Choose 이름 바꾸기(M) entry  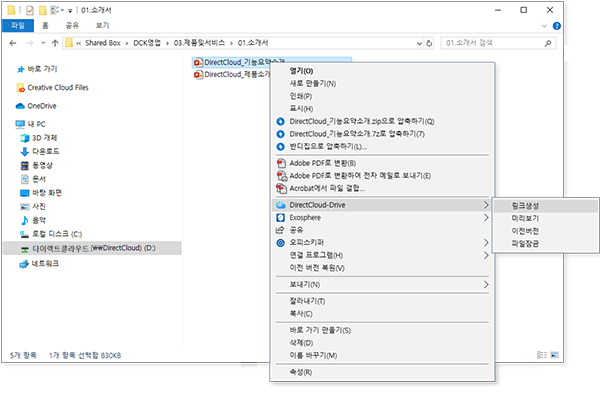[x=383, y=356]
